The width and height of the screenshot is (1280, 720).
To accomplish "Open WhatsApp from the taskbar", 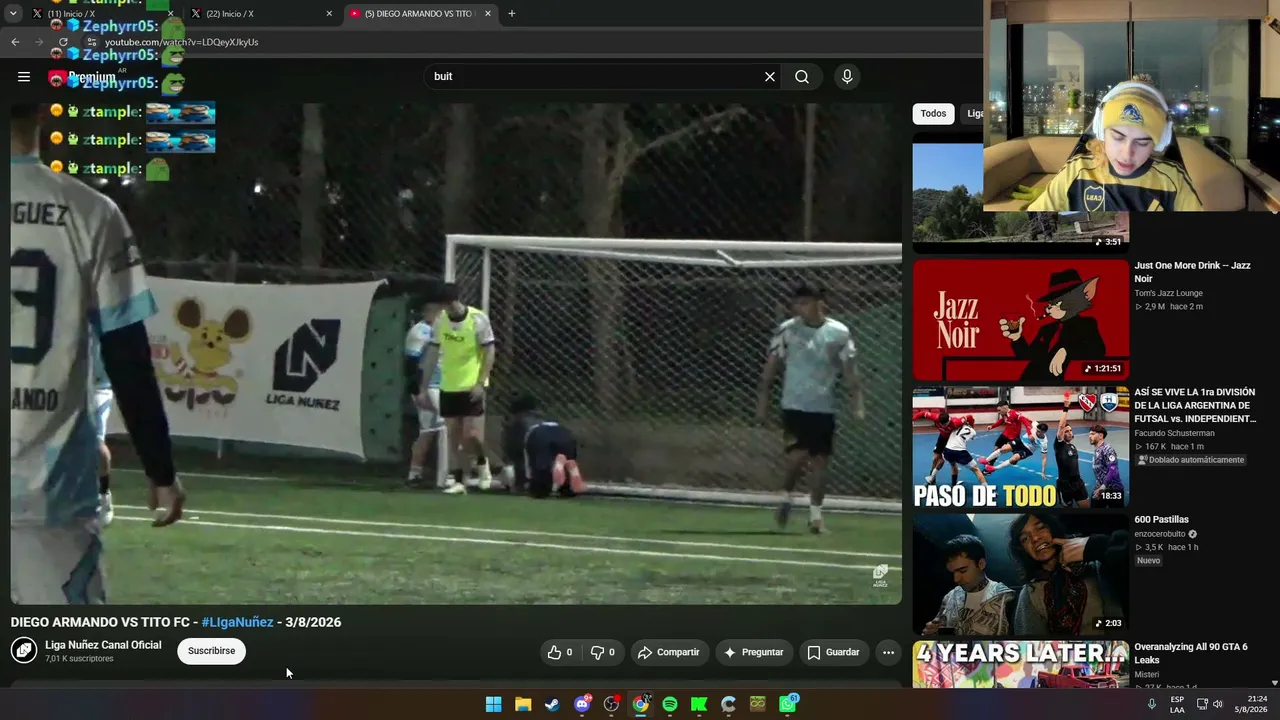I will [788, 704].
